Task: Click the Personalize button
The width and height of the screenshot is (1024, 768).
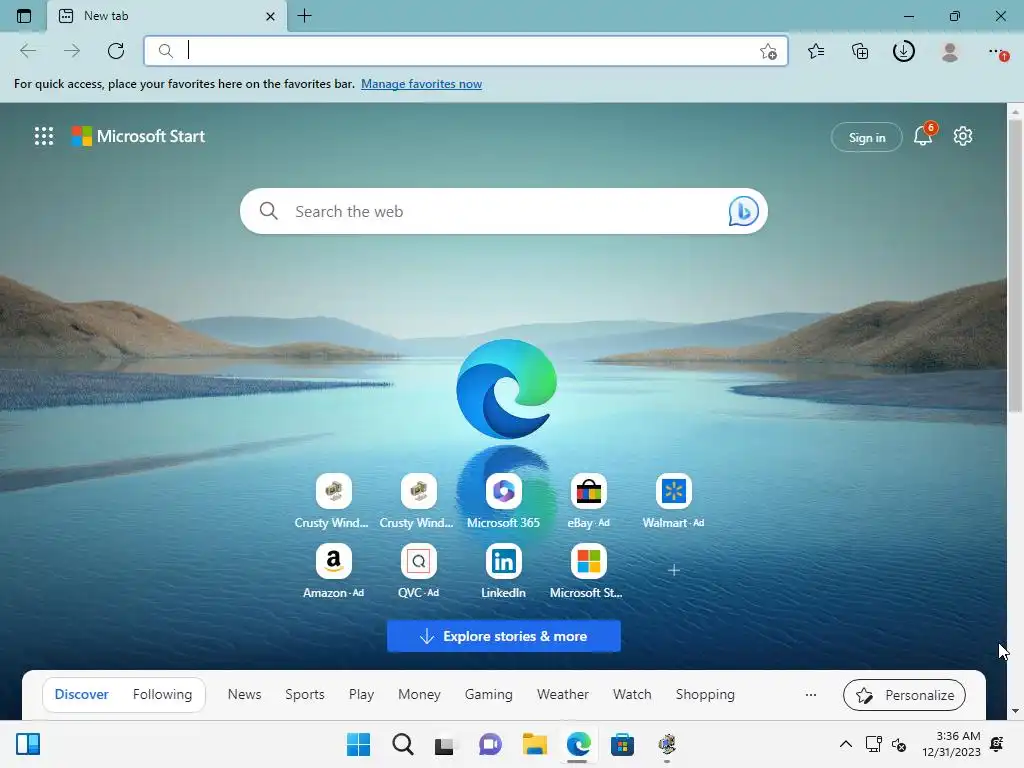Action: tap(904, 695)
